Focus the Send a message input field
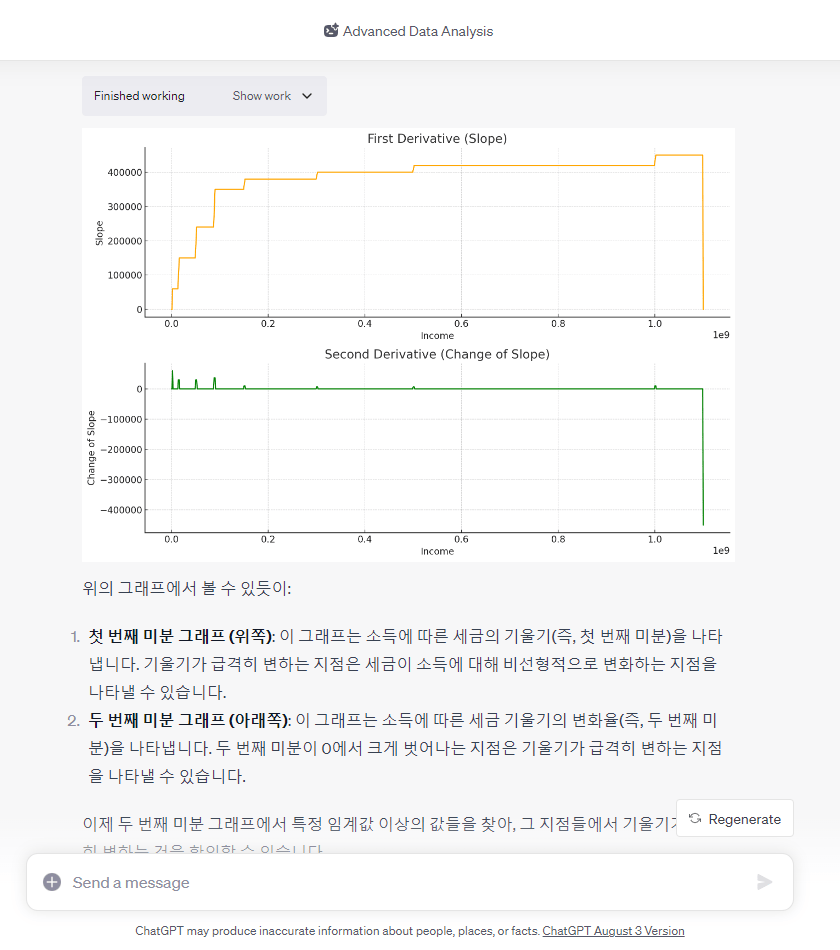This screenshot has width=840, height=950. point(400,882)
